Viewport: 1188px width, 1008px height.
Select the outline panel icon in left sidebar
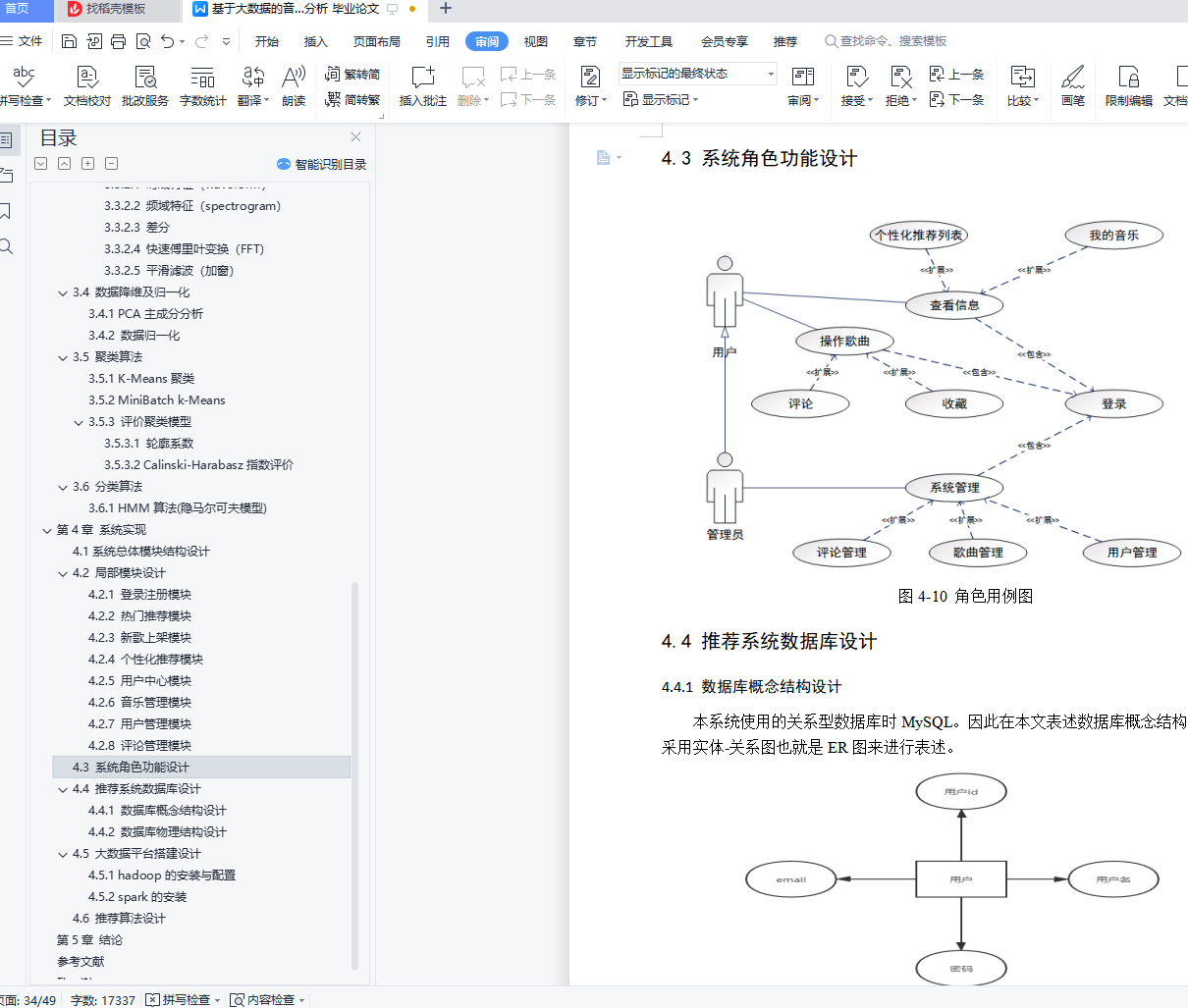[x=6, y=140]
